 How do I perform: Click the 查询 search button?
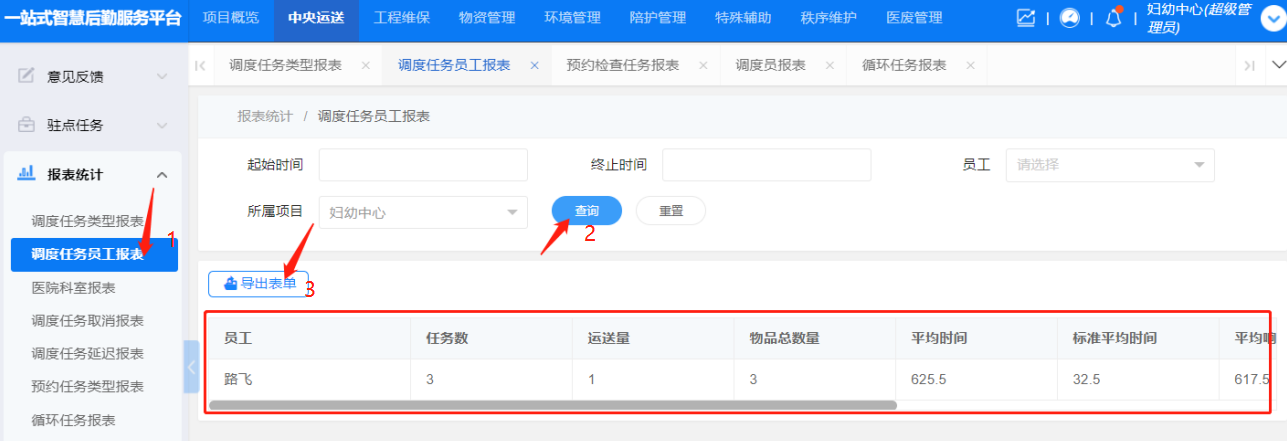pyautogui.click(x=587, y=211)
